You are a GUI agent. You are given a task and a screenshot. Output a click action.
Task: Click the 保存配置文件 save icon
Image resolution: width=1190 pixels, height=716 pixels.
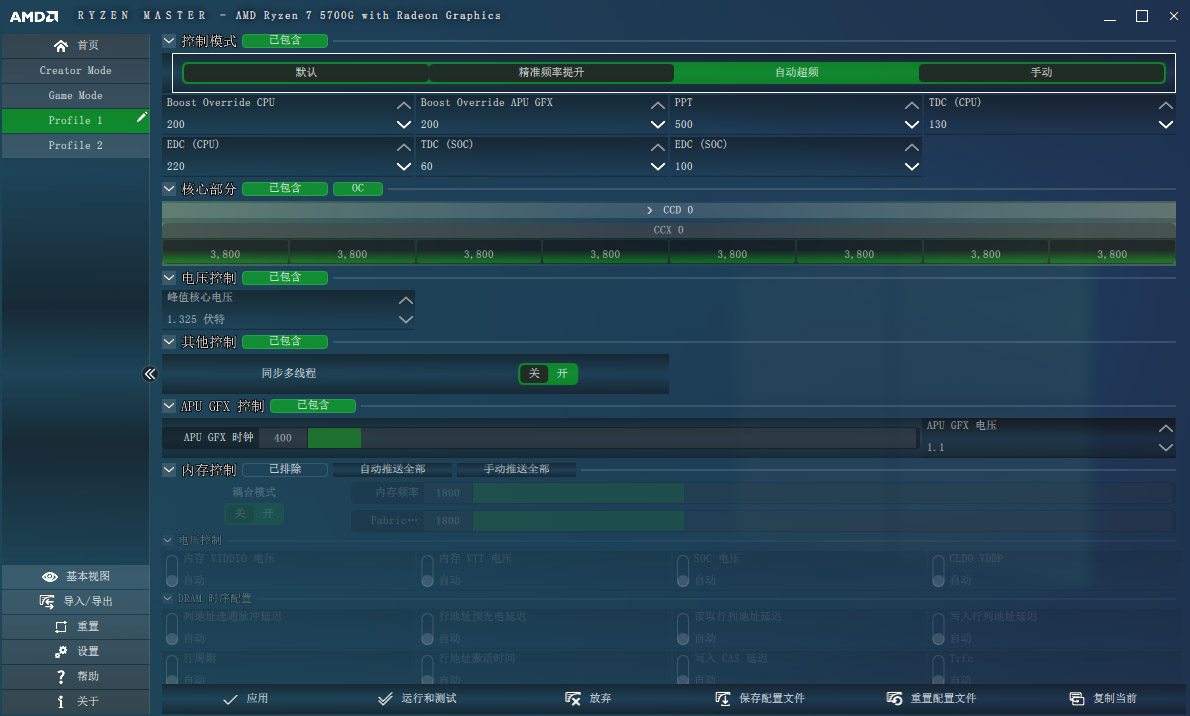(723, 699)
